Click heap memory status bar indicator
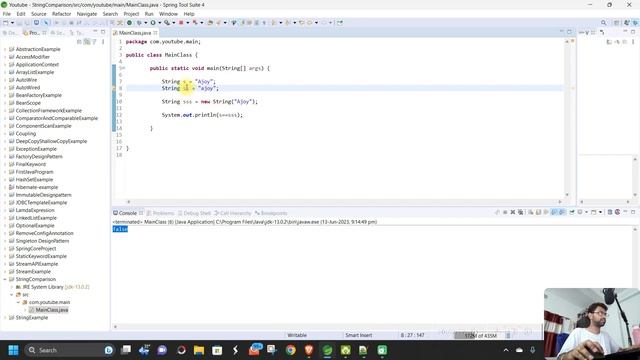This screenshot has width=640, height=360. click(481, 336)
